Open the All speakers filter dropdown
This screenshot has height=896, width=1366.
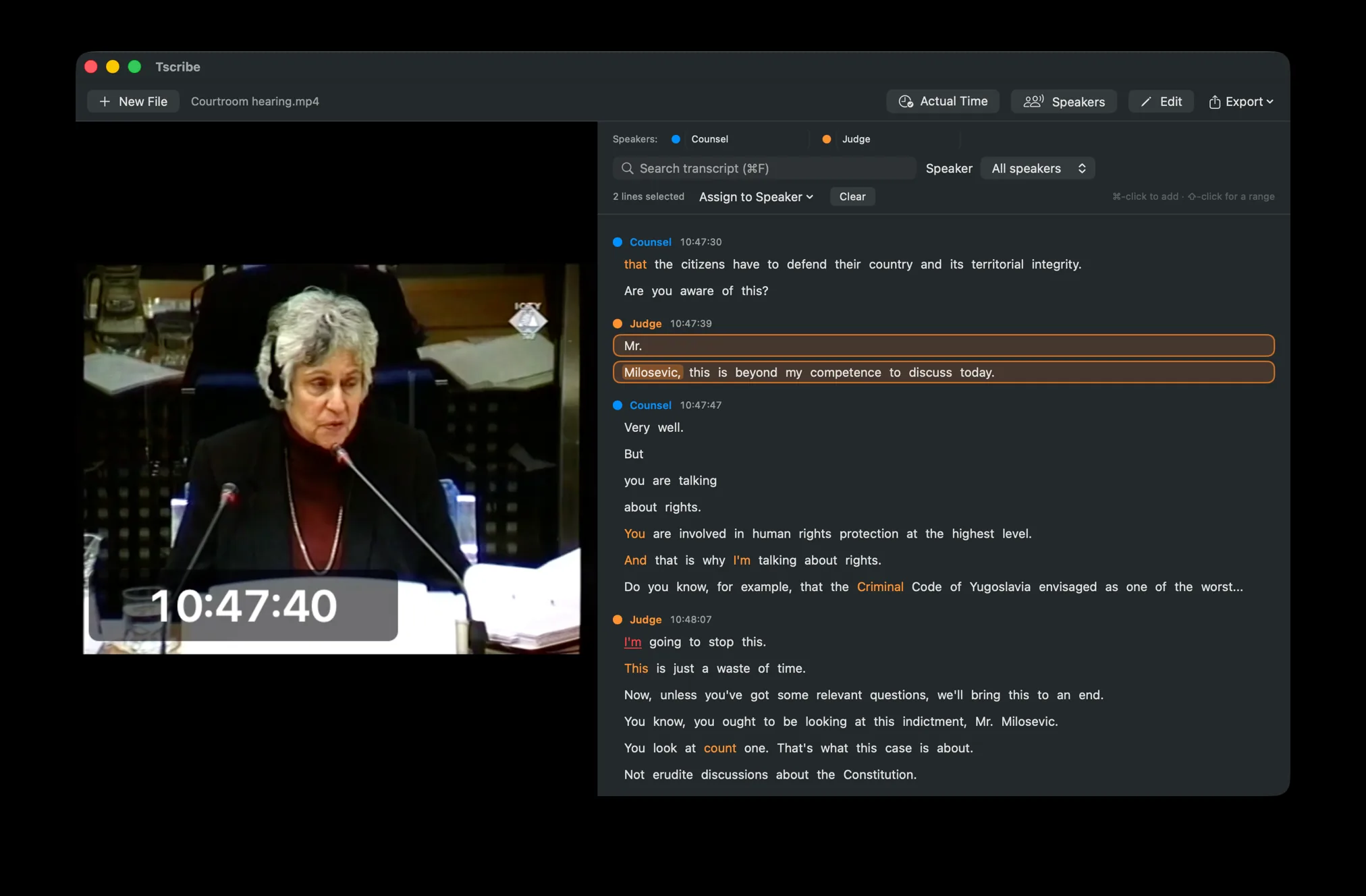click(1037, 168)
